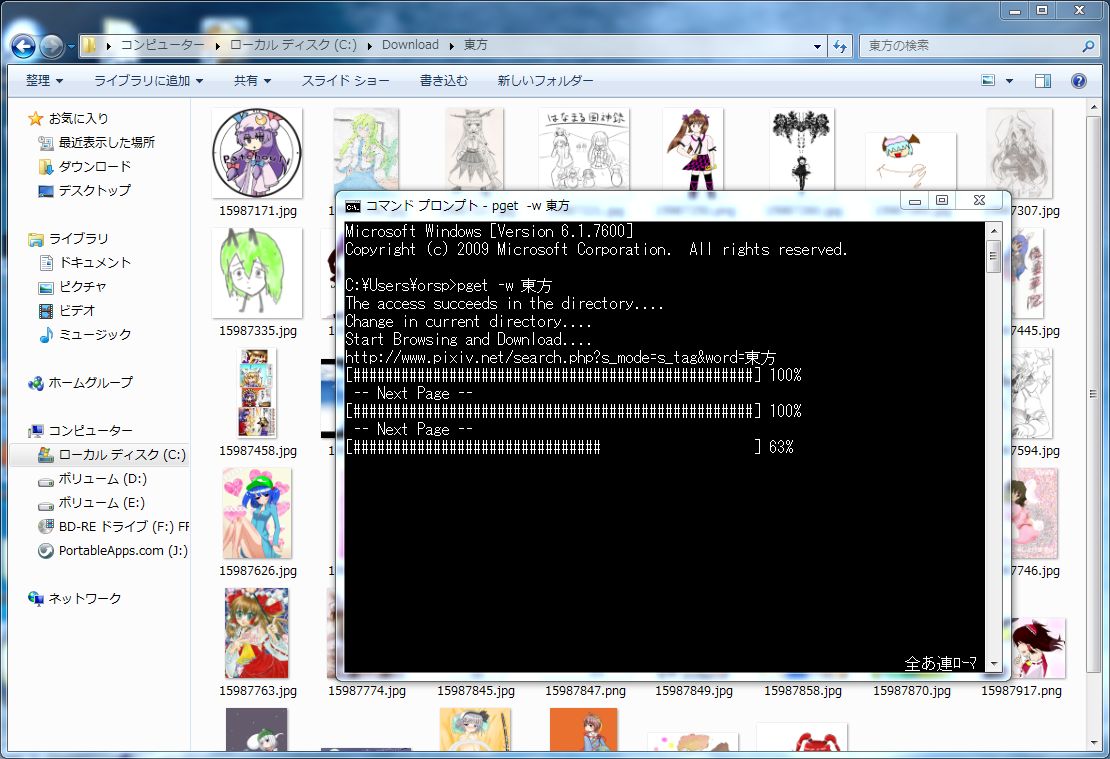1110x759 pixels.
Task: Click the Download breadcrumb
Action: (411, 45)
